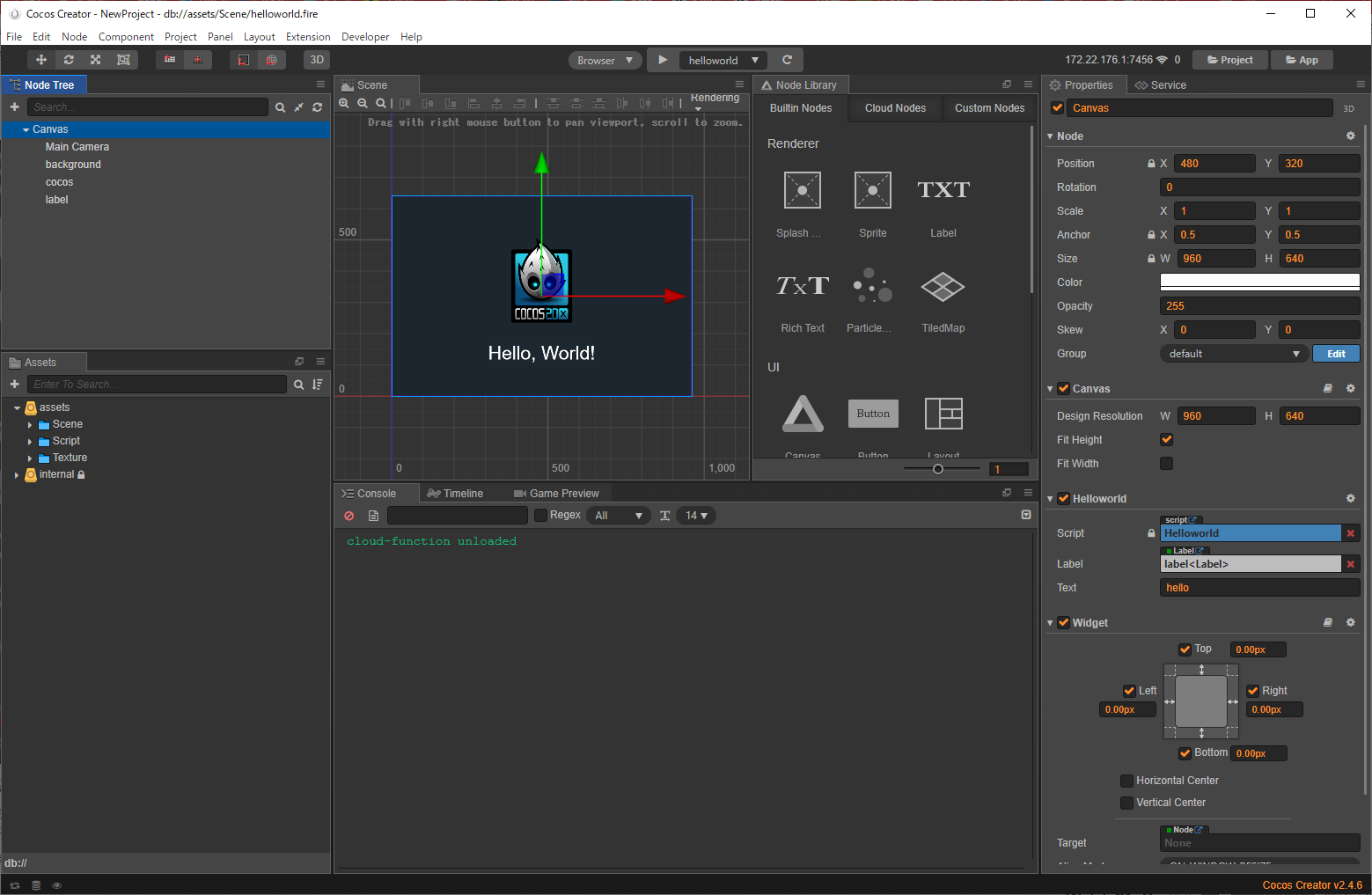Check the Horizontal Center widget option

coord(1126,781)
